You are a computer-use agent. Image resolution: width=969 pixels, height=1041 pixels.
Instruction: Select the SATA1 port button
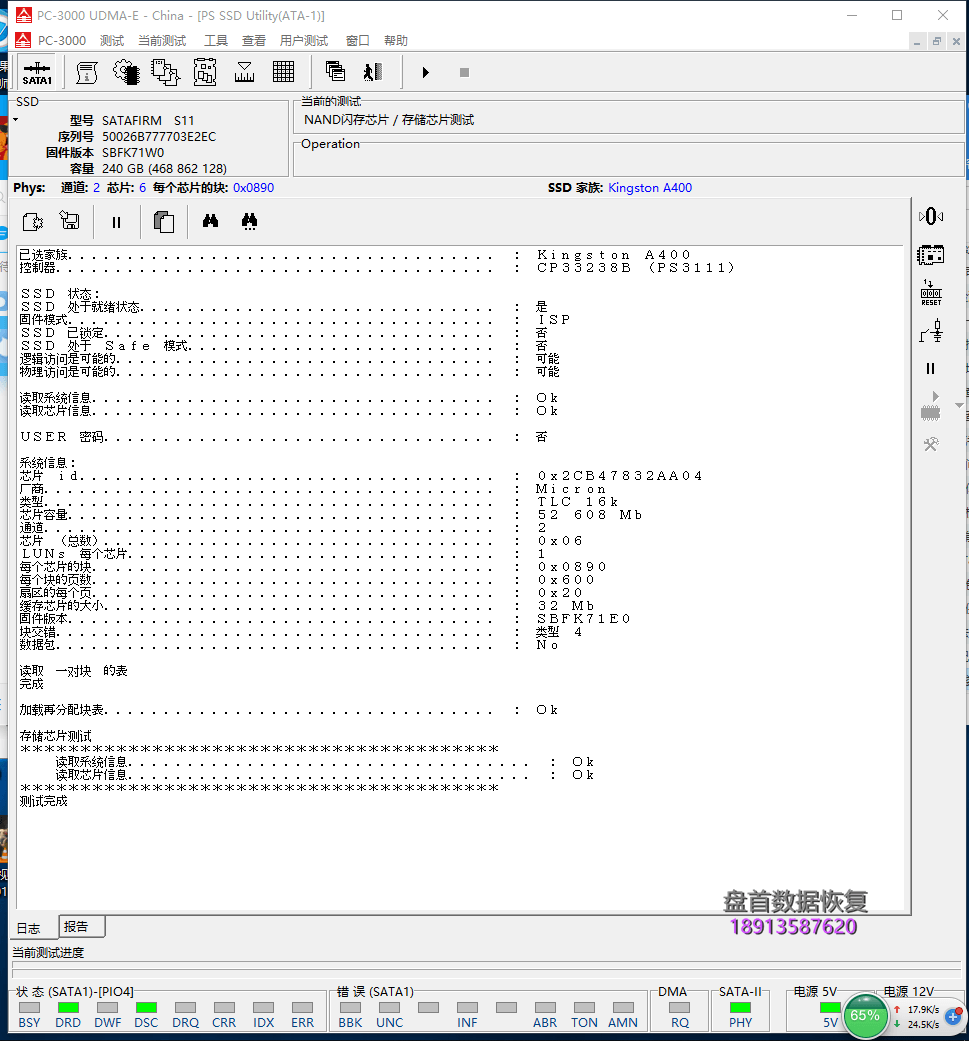[x=37, y=72]
